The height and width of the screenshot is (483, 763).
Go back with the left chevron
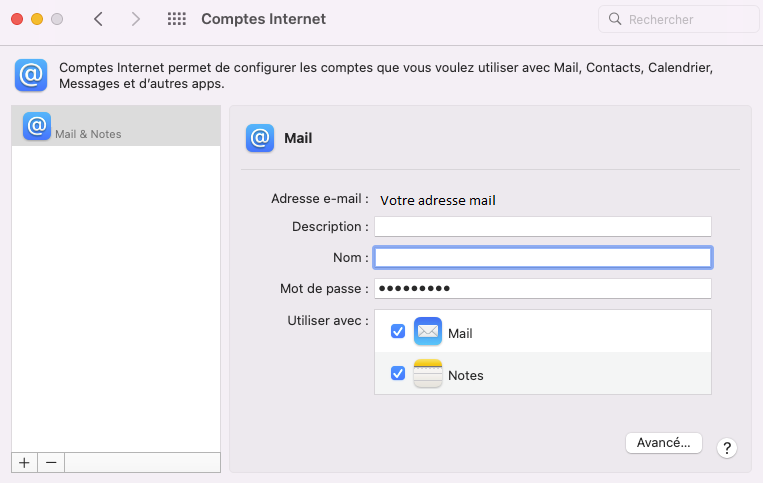pyautogui.click(x=98, y=19)
